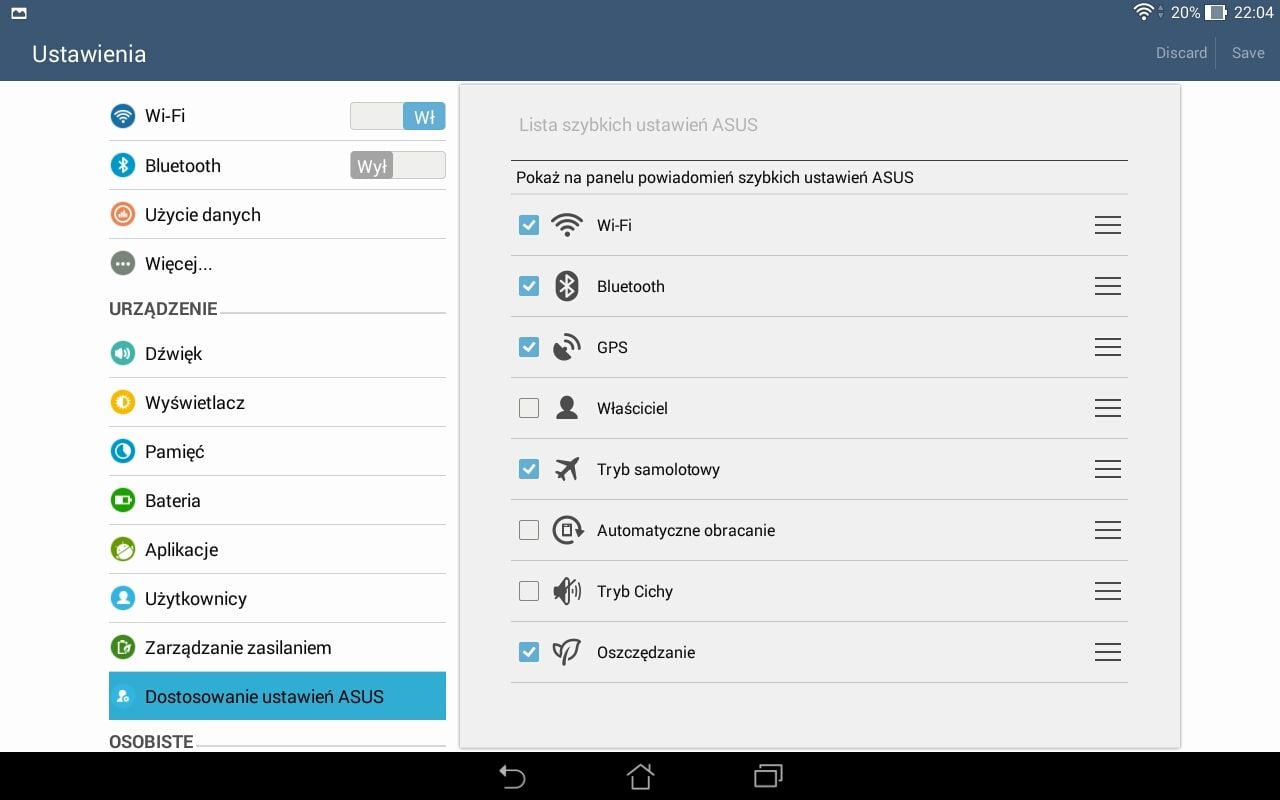Tap the Automatyczne obracanie label
The height and width of the screenshot is (800, 1280).
[x=686, y=530]
